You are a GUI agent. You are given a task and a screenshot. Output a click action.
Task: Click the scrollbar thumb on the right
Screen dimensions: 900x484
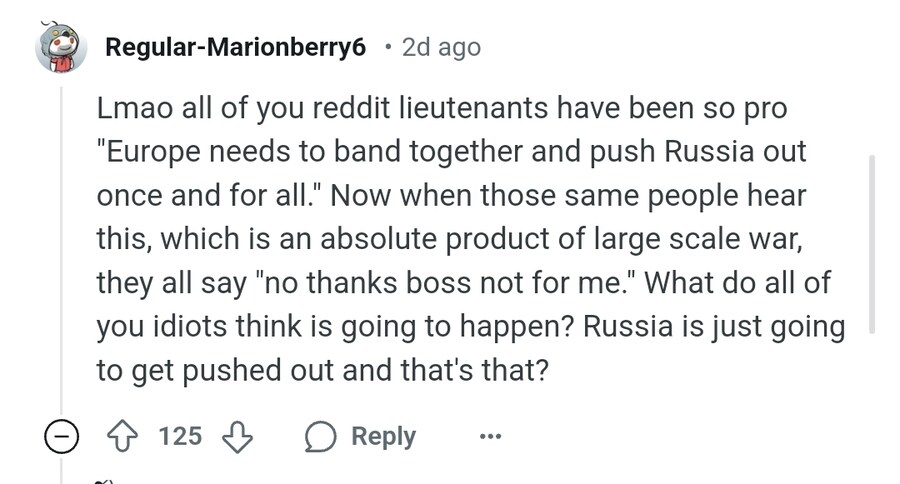tap(873, 245)
